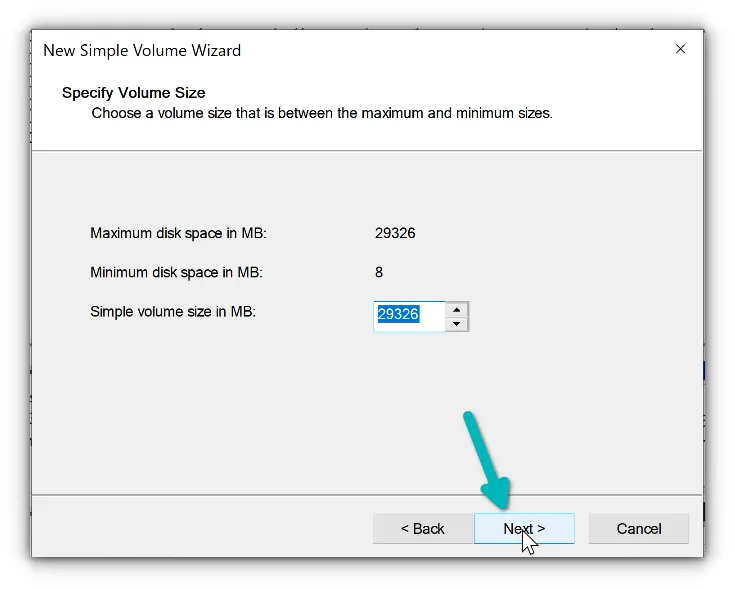The width and height of the screenshot is (735, 589).
Task: Click the "Minimum disk space in MB:" label
Action: [176, 272]
